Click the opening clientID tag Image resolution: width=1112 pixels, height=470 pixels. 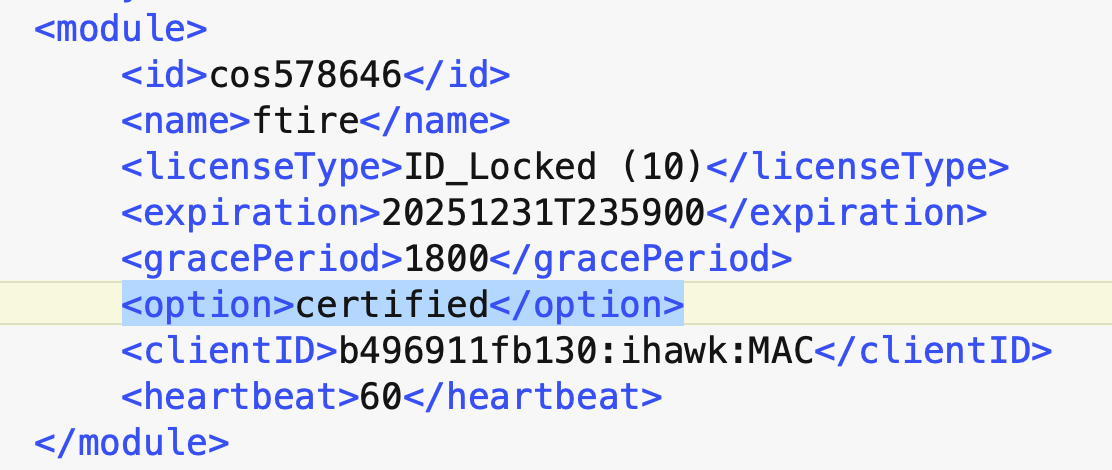point(230,351)
